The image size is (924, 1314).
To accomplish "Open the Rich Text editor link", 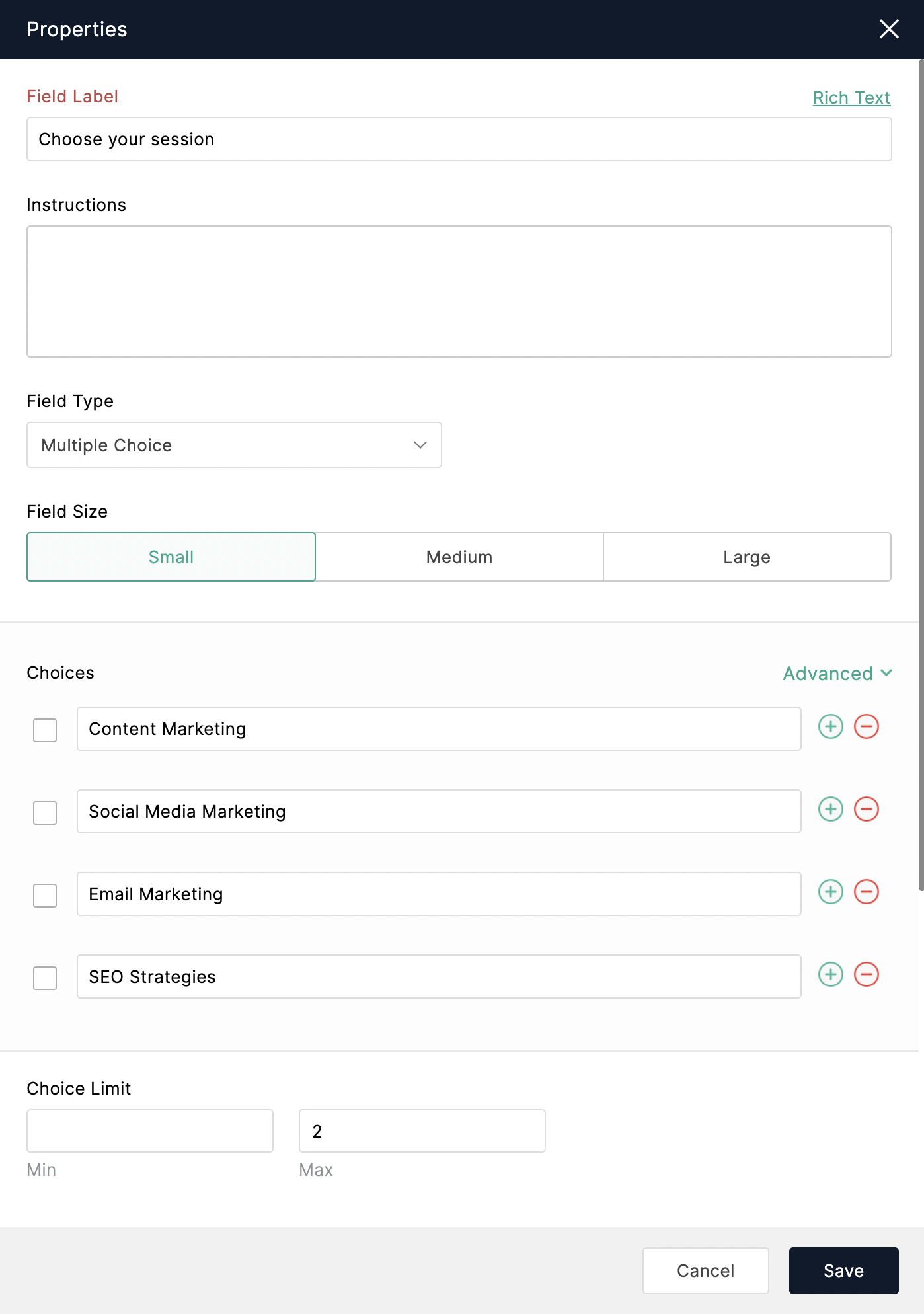I will point(851,98).
